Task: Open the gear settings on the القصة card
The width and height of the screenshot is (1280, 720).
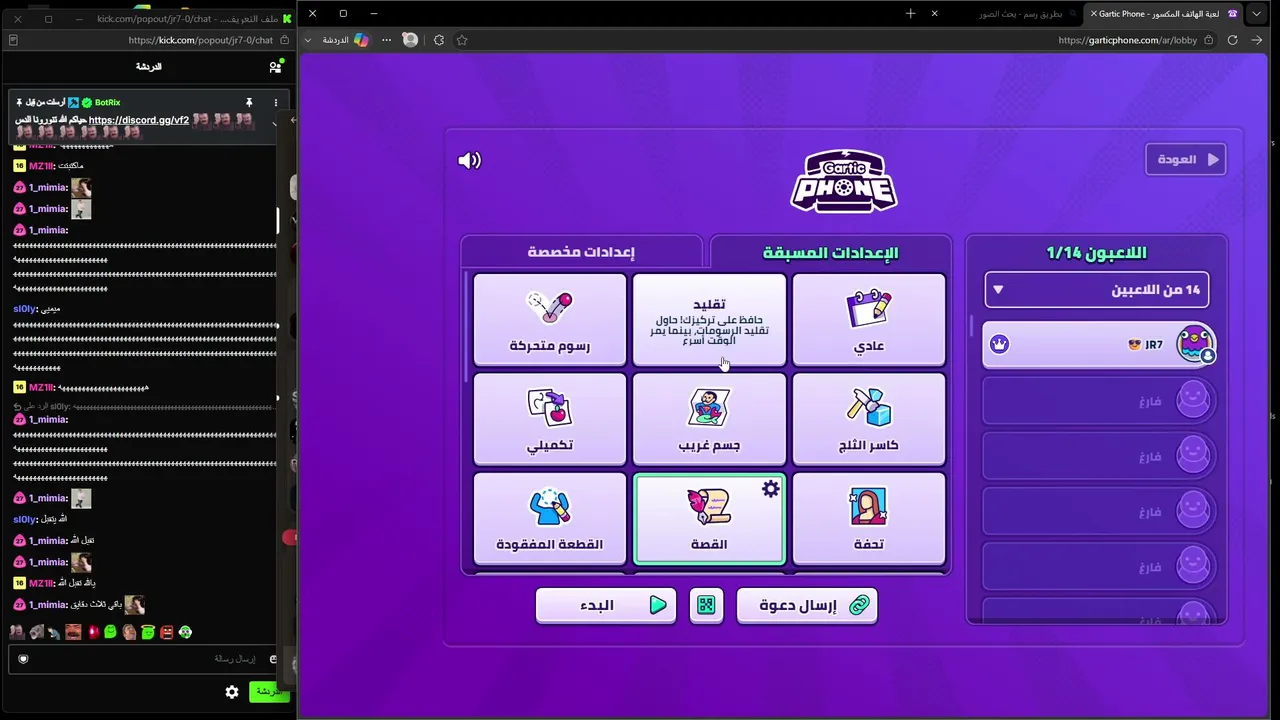Action: [x=770, y=489]
